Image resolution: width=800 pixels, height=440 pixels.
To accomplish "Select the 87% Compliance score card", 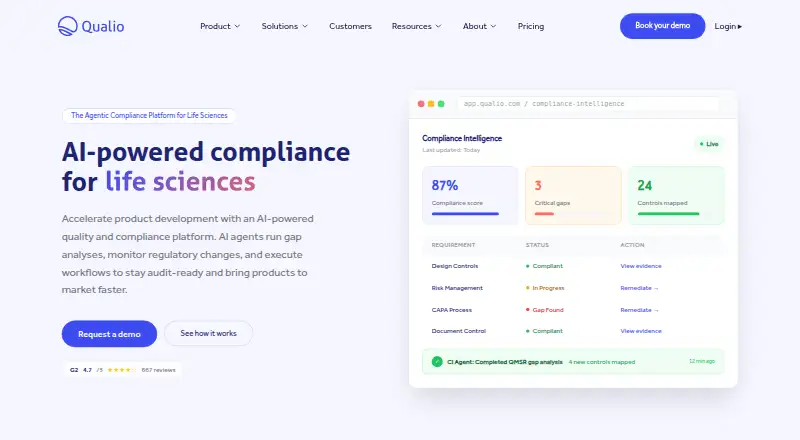I will (470, 195).
